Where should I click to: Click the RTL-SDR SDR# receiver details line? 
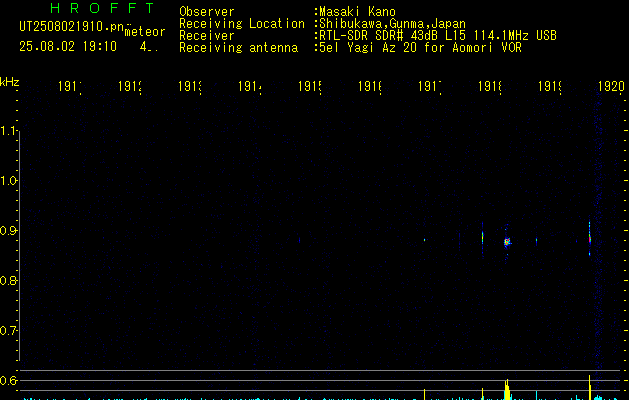[x=438, y=36]
